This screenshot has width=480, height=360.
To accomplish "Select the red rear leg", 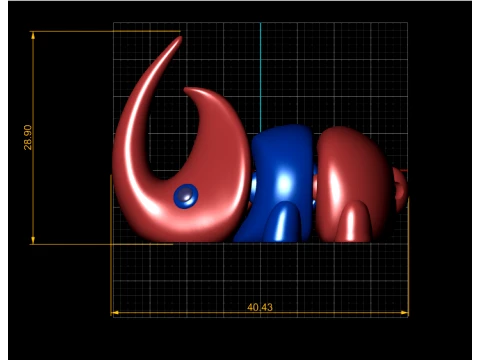I will pos(353,221).
